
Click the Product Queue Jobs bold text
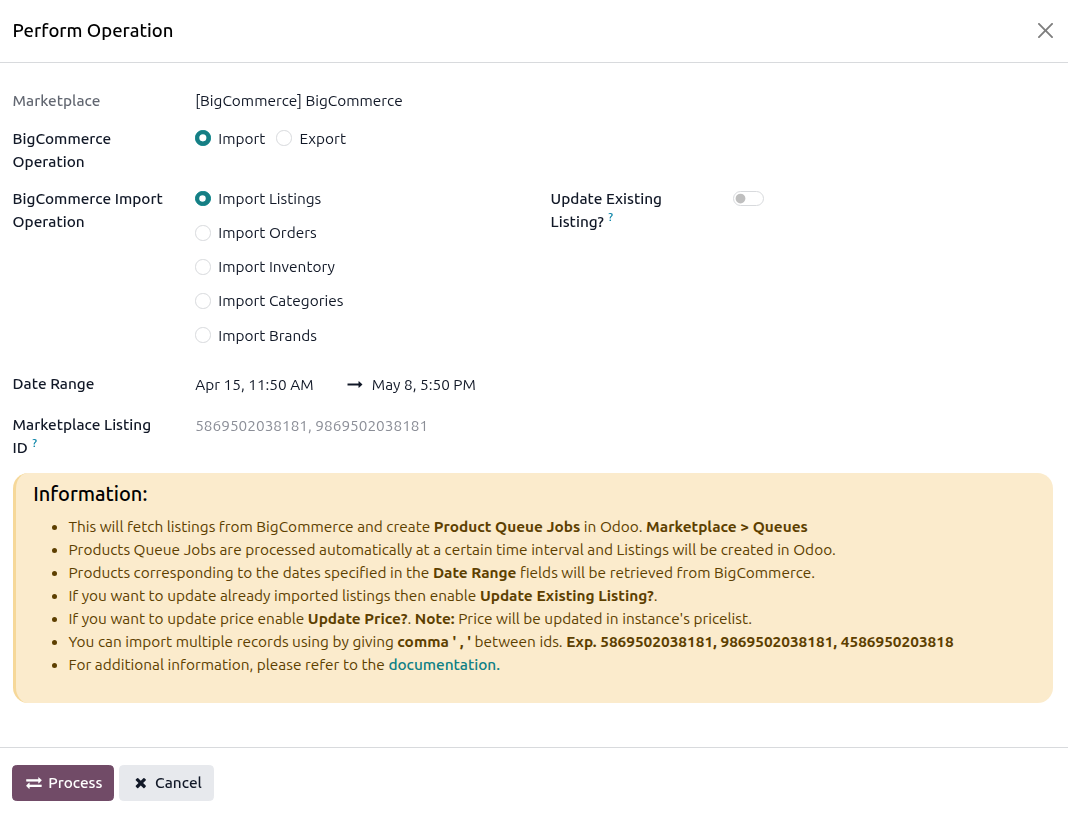(507, 527)
